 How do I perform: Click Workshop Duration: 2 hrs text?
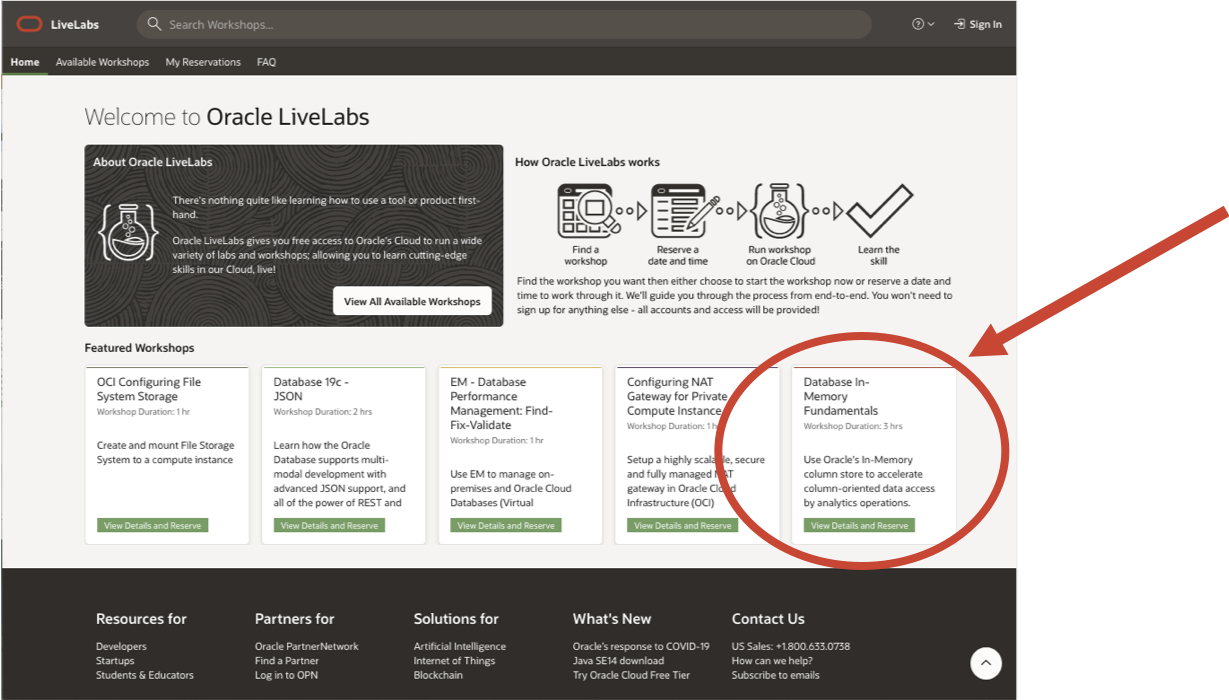coord(323,412)
